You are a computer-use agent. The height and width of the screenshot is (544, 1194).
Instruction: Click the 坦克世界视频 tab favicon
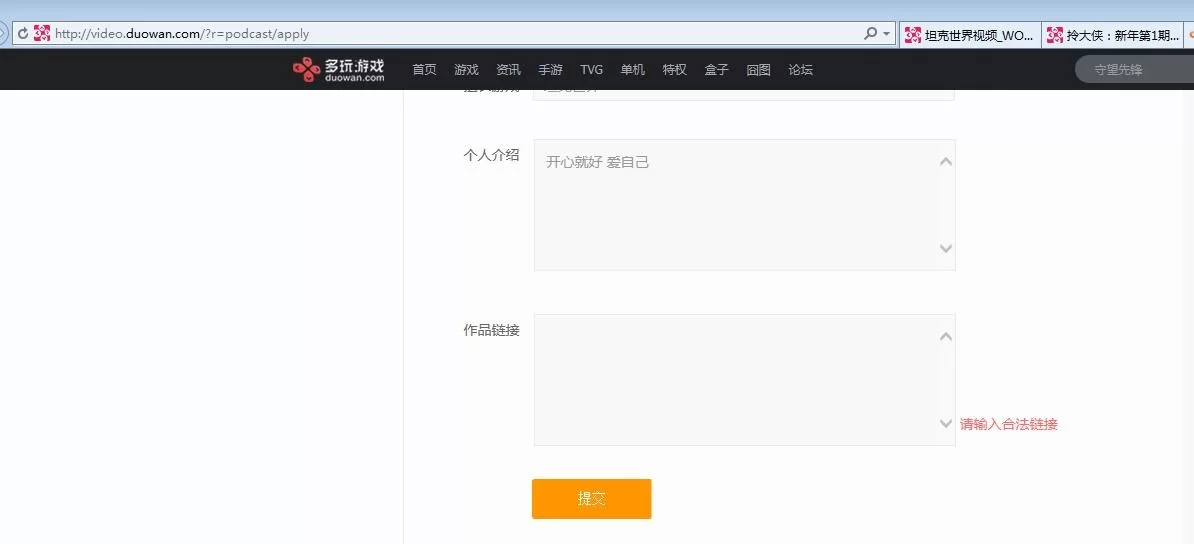912,35
